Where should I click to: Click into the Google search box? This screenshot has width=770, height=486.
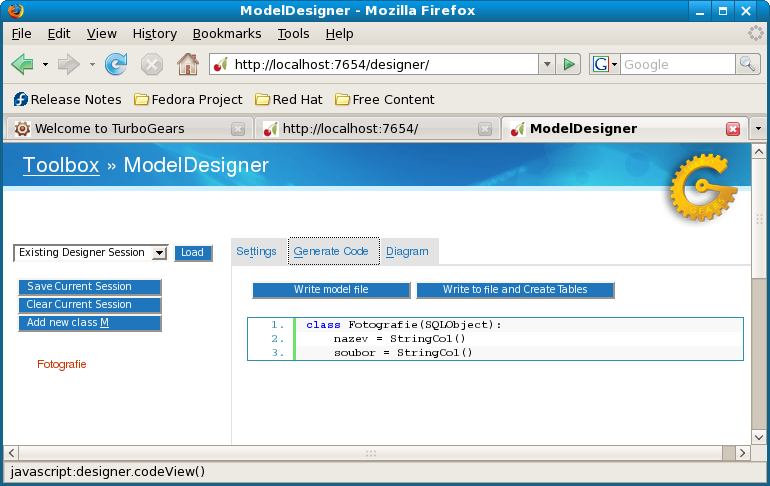coord(678,64)
